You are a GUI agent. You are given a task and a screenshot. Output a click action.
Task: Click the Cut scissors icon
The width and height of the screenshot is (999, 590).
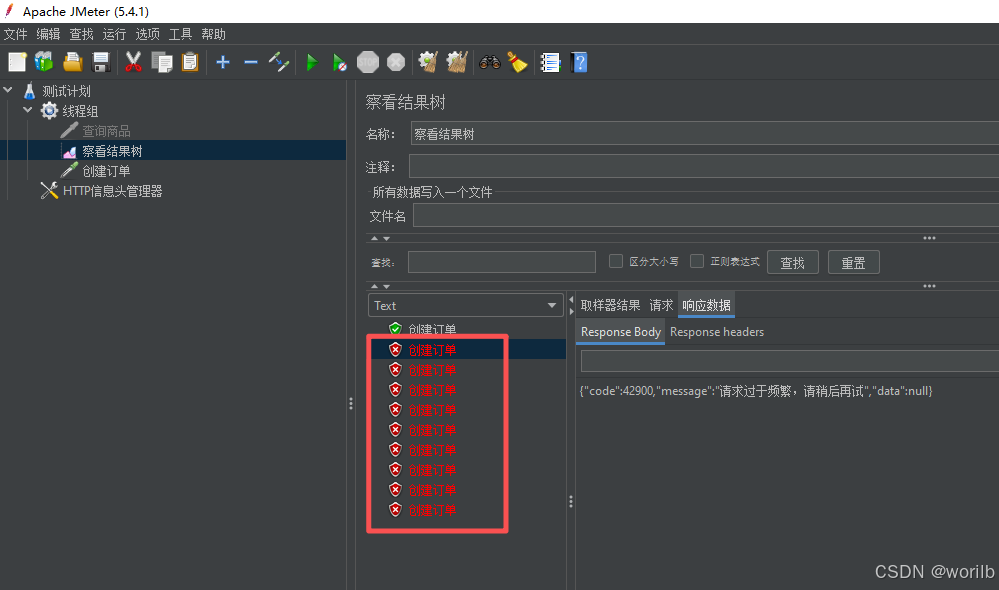(133, 62)
